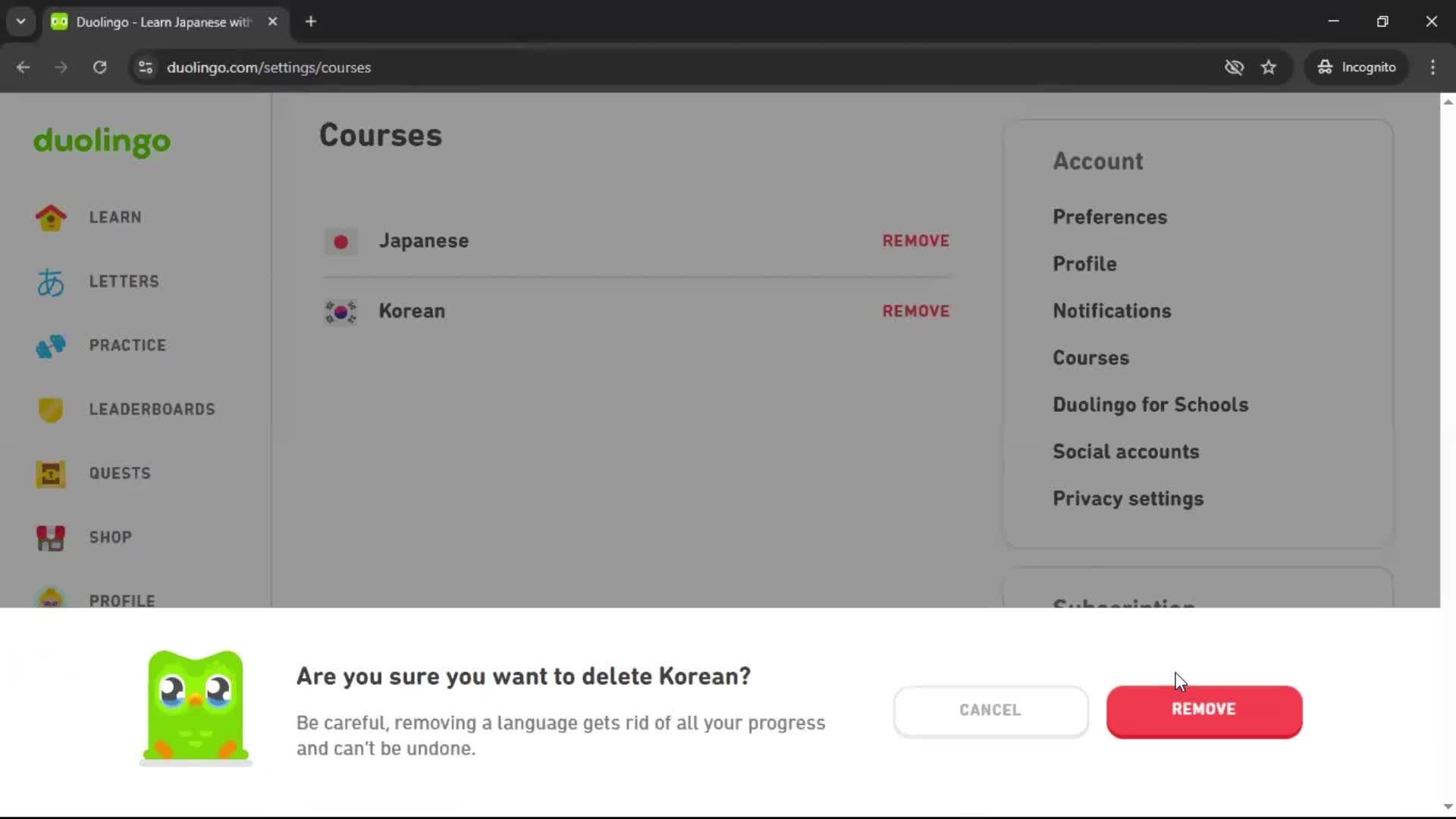
Task: Go to Preferences in Account settings
Action: pos(1109,217)
